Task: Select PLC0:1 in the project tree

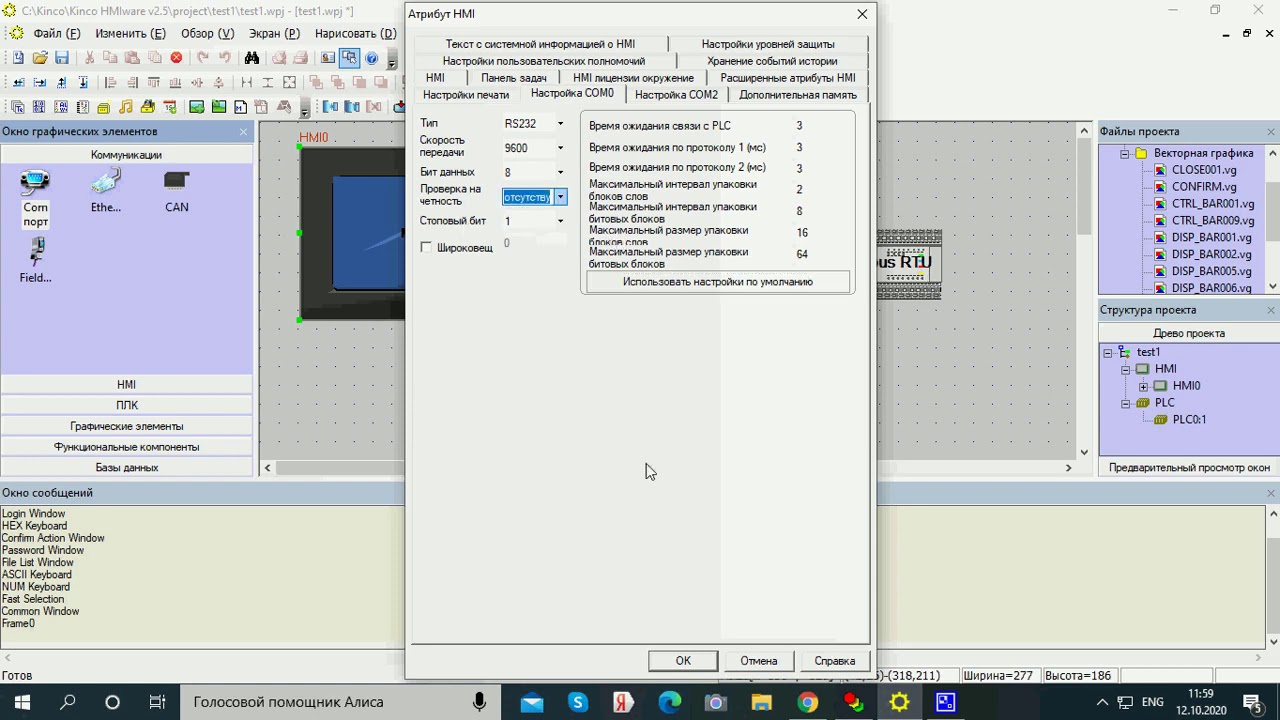Action: (x=1189, y=420)
